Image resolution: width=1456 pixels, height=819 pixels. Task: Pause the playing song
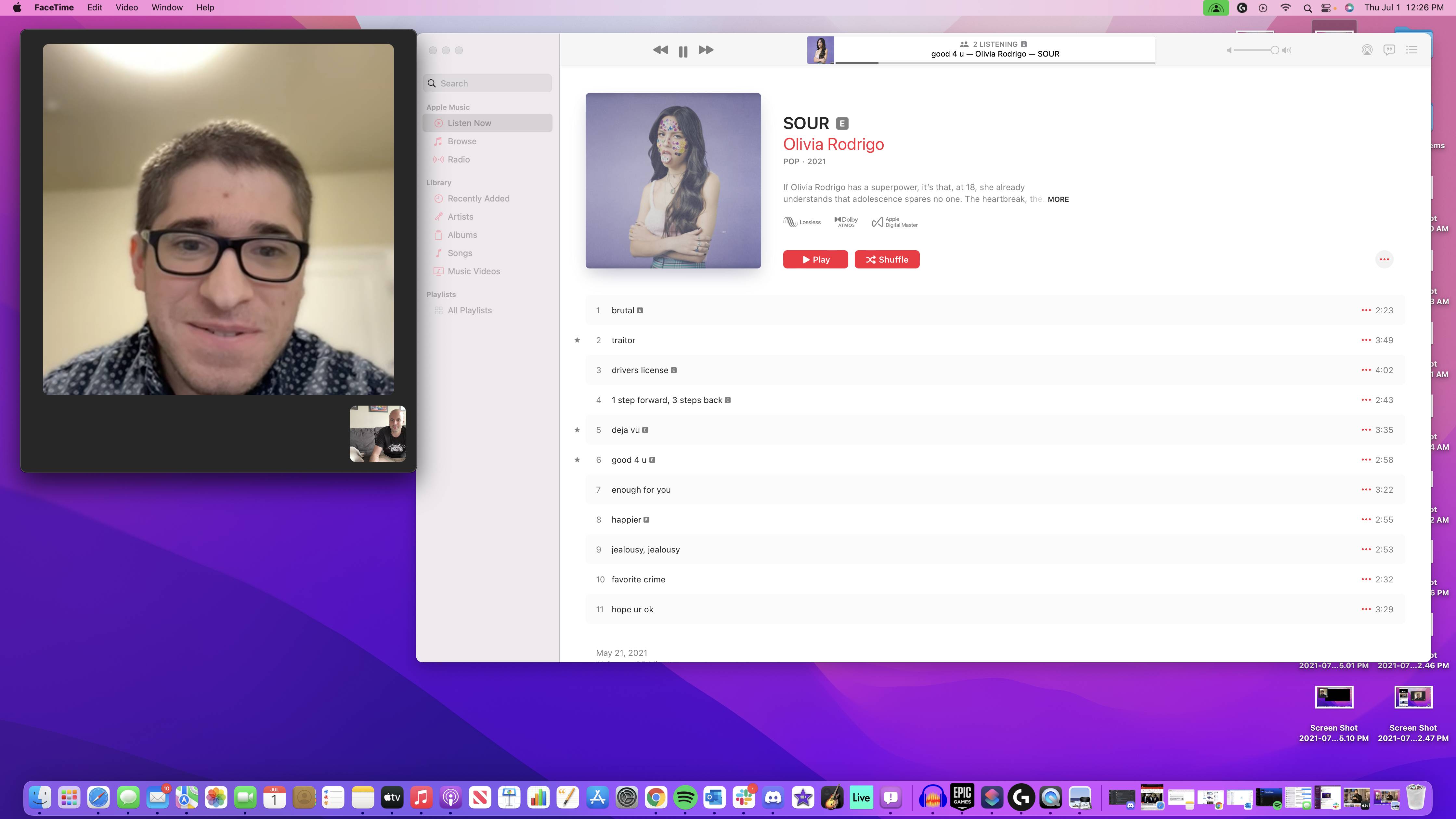683,51
